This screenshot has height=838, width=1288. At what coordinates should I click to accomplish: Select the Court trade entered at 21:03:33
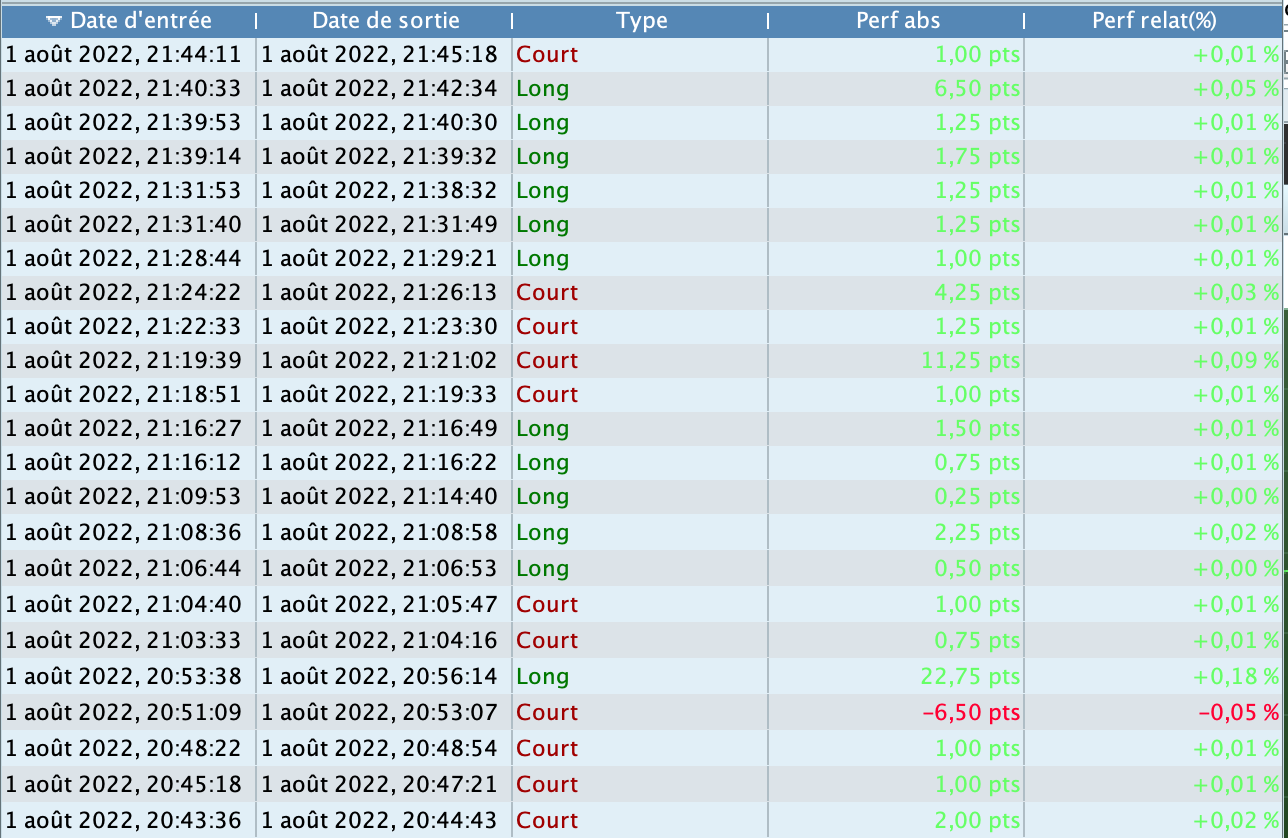point(124,641)
